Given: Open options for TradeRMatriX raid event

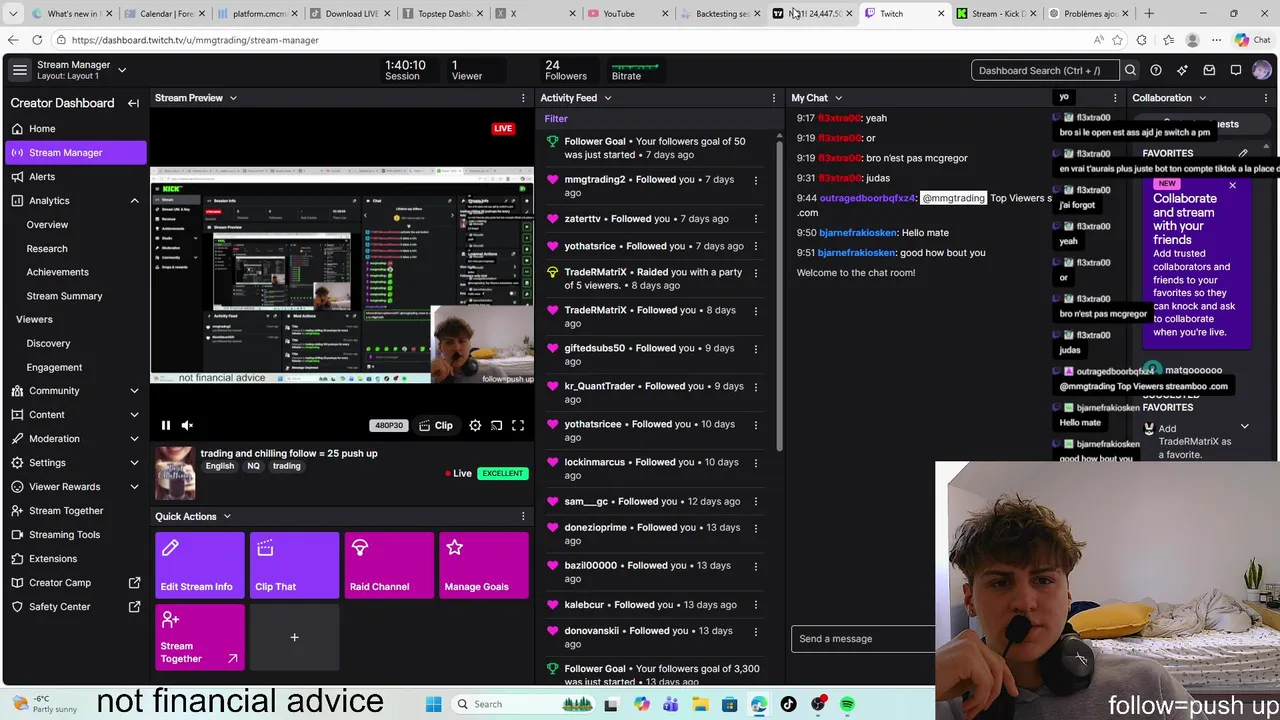Looking at the screenshot, I should [x=755, y=272].
